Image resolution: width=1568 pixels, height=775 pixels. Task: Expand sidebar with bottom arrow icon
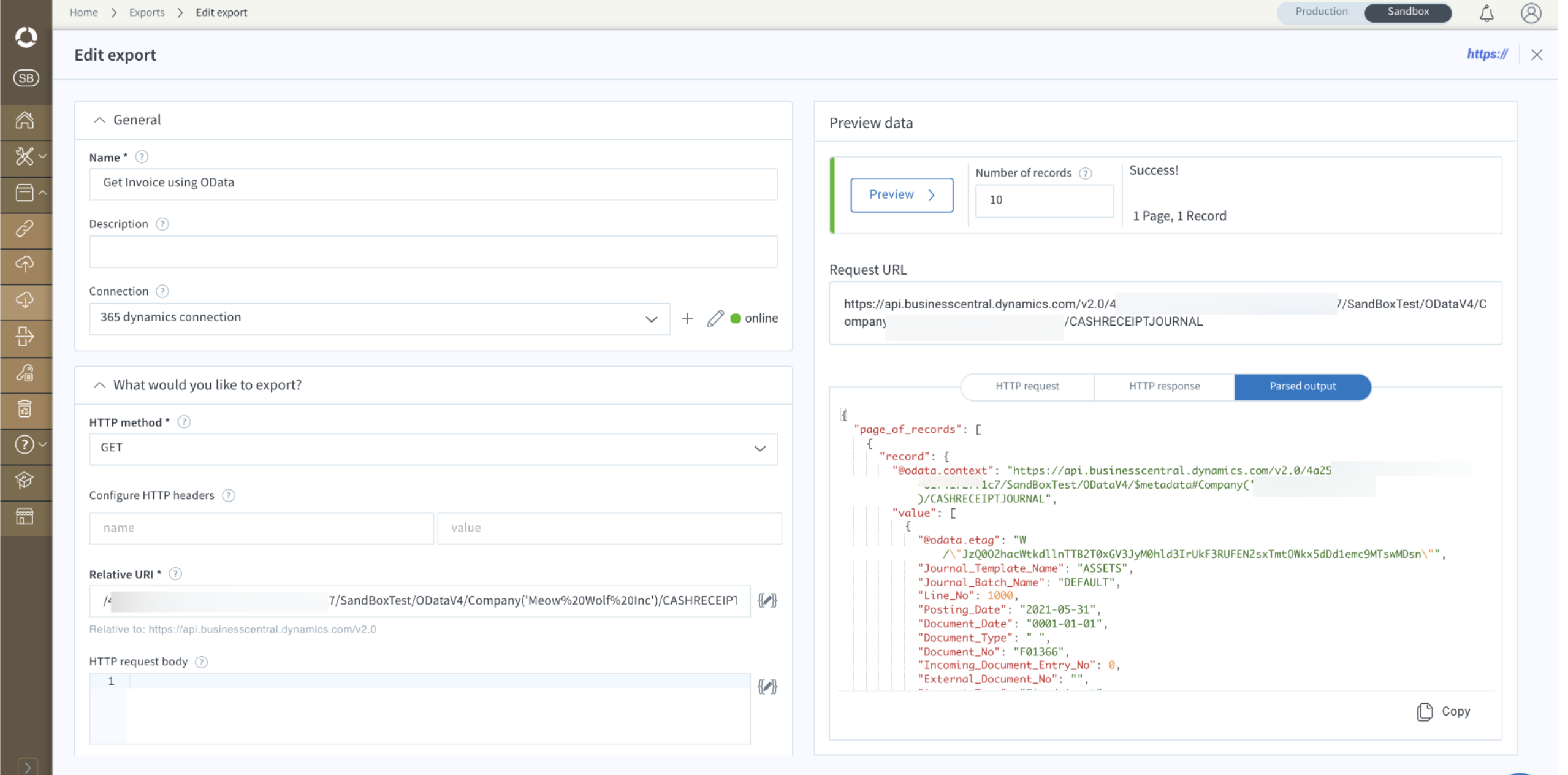28,766
